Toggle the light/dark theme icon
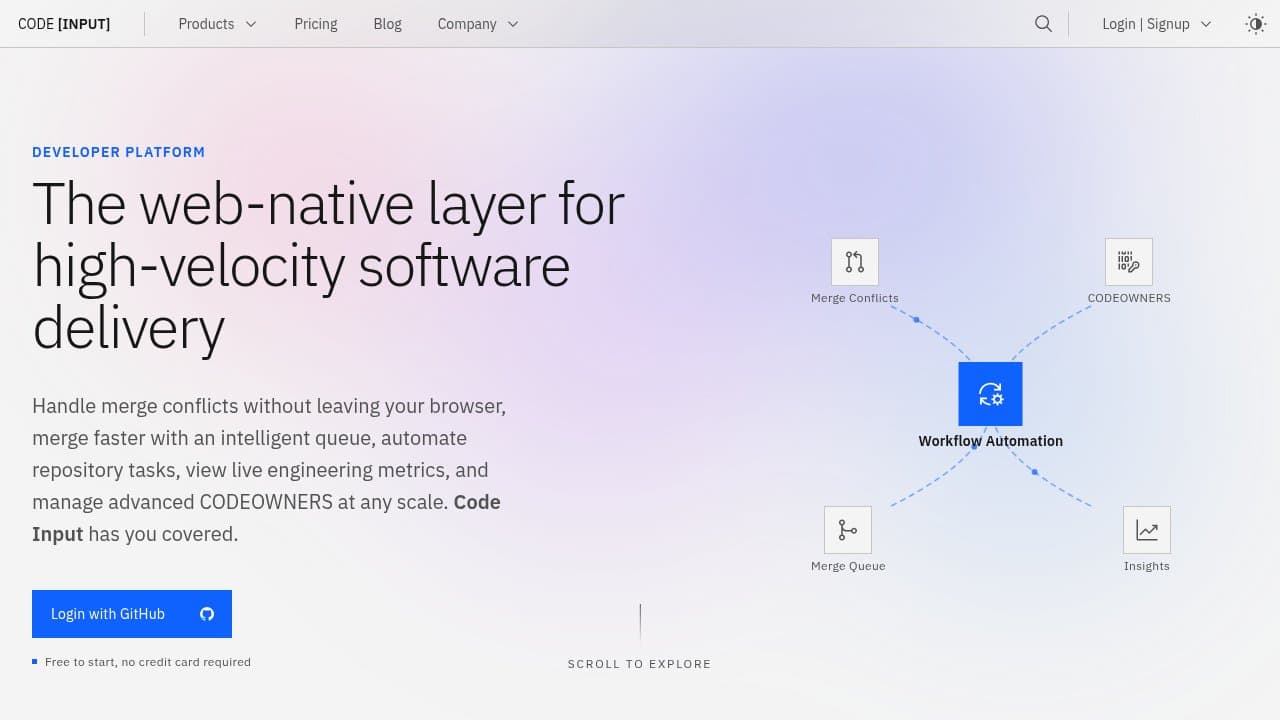This screenshot has width=1280, height=720. pos(1256,24)
